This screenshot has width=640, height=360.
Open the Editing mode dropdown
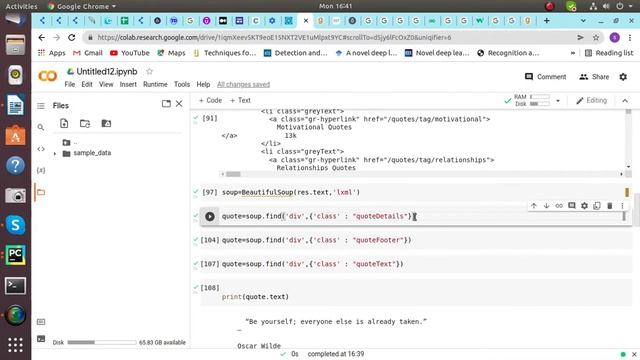click(591, 100)
